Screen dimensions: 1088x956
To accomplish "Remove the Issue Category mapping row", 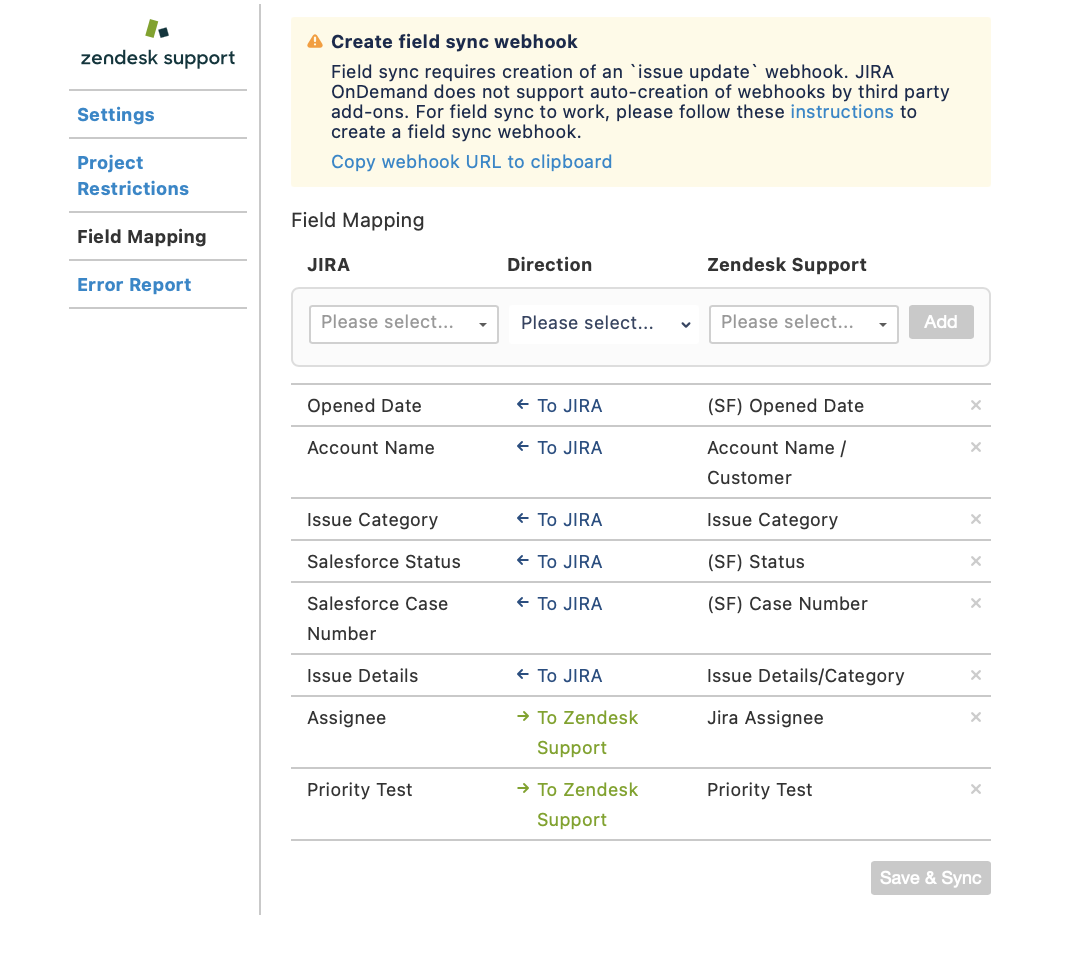I will (x=976, y=520).
